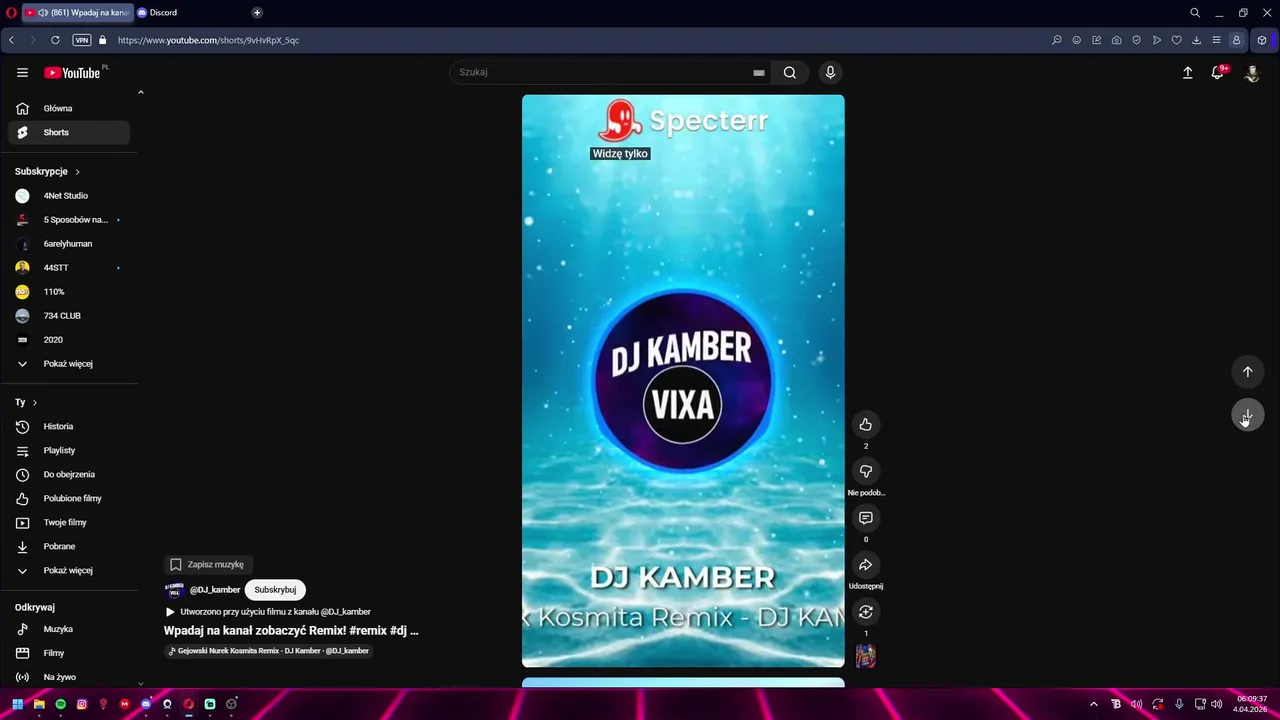
Task: Open Opera downloads icon
Action: (x=1196, y=40)
